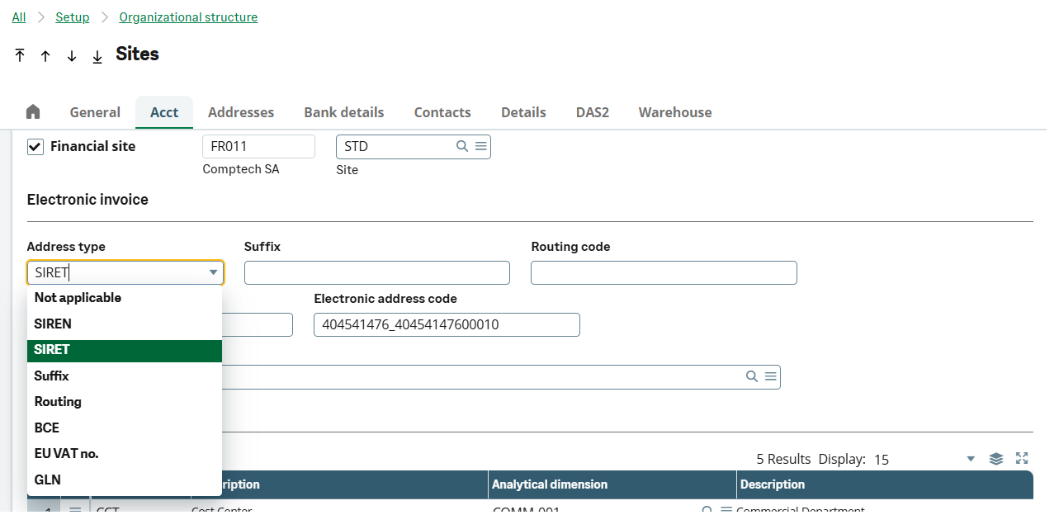Choose EU VAT no. option
Image resolution: width=1047 pixels, height=513 pixels.
tap(124, 454)
